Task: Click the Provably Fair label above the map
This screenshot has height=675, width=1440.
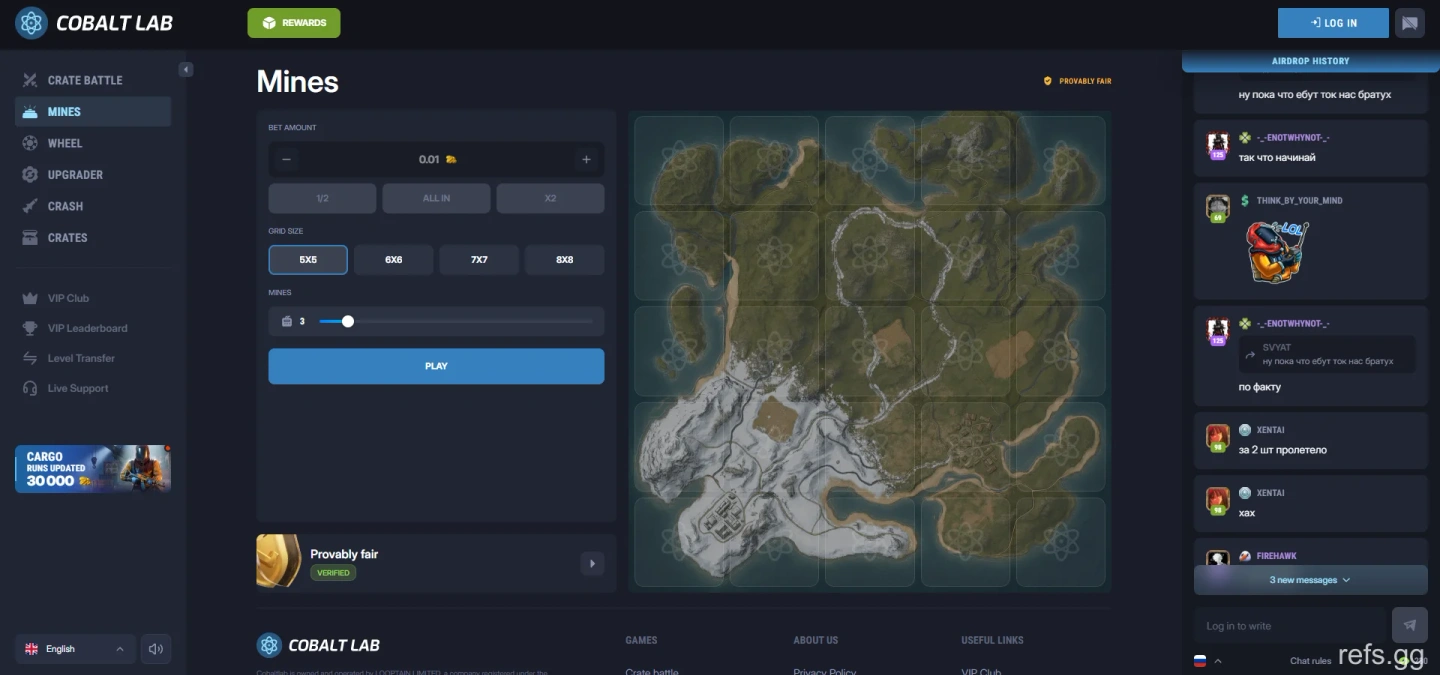Action: pyautogui.click(x=1085, y=81)
